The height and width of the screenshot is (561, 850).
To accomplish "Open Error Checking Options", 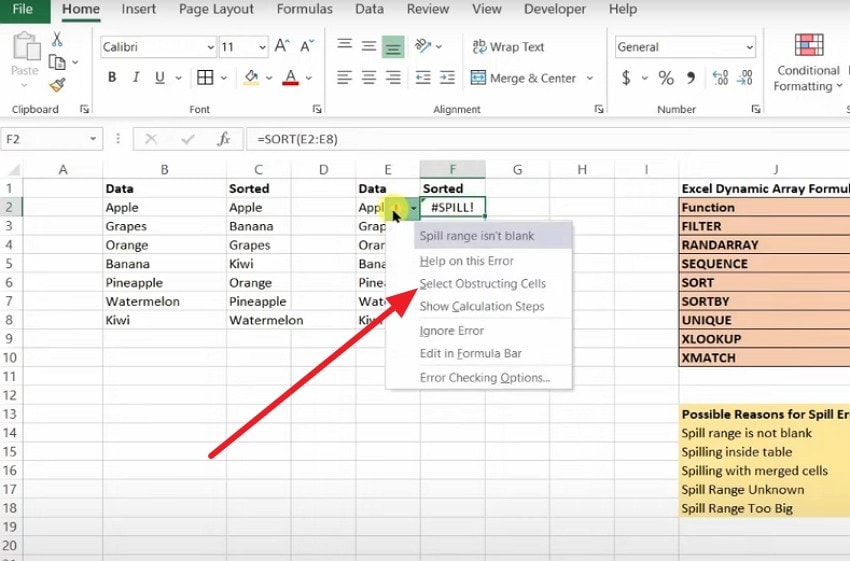I will click(x=485, y=378).
